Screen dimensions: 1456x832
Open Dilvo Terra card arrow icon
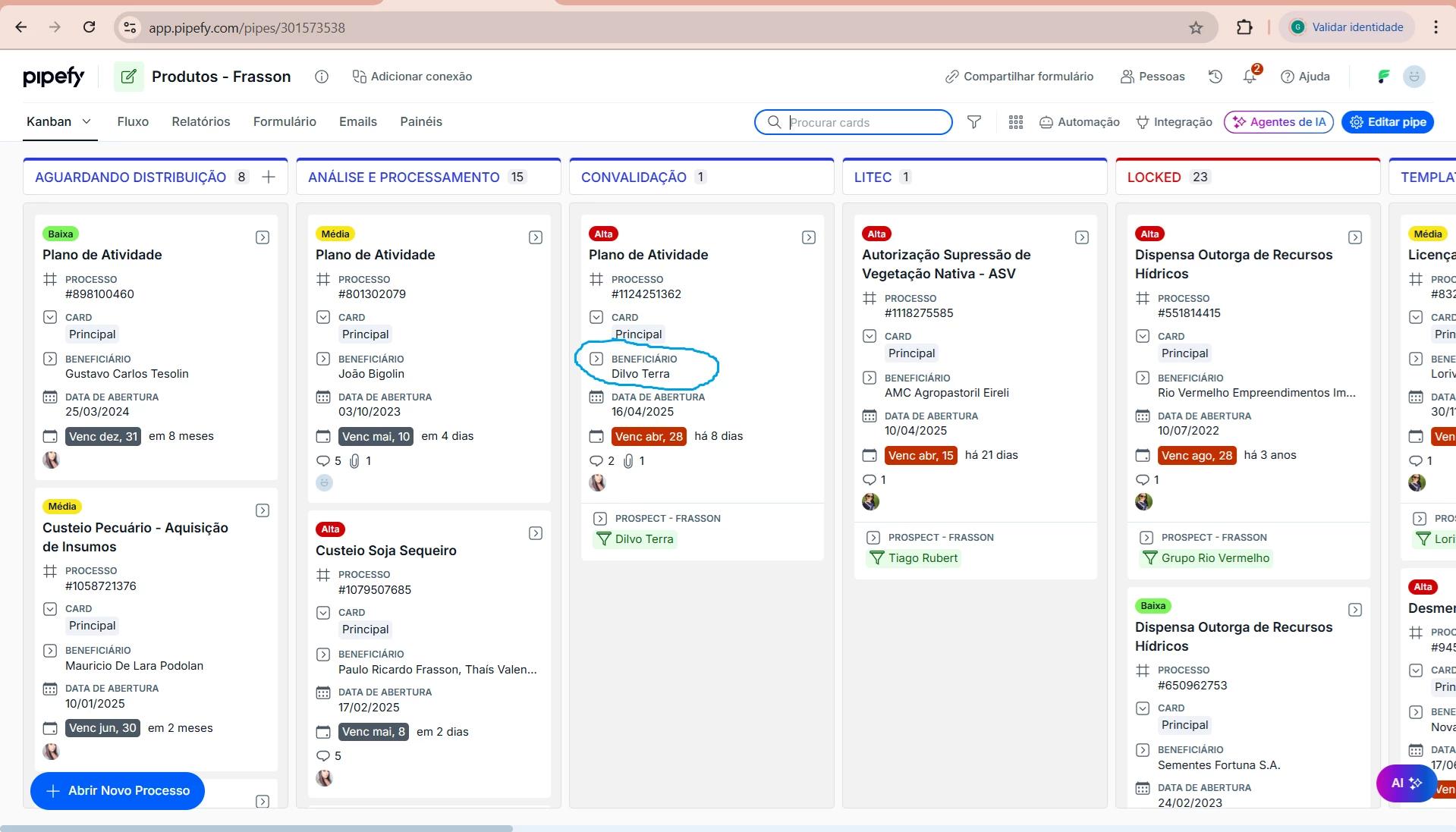point(809,237)
